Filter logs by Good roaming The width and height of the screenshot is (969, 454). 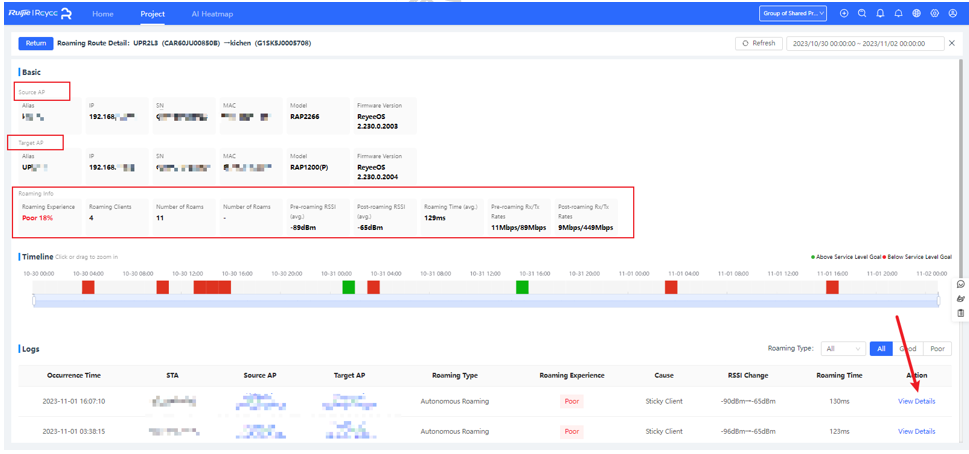click(x=908, y=349)
